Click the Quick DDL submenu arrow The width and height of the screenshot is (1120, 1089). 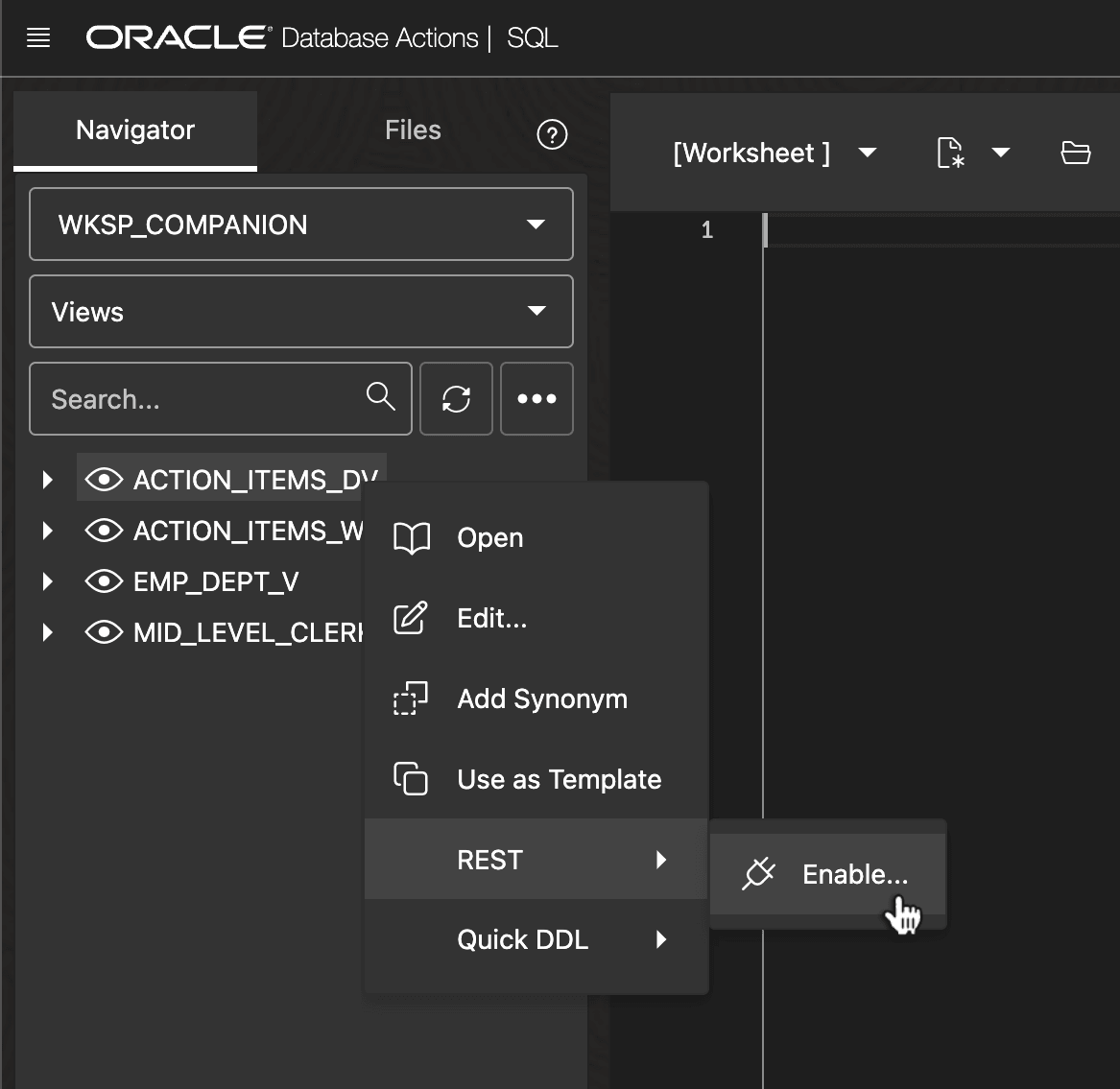(x=661, y=939)
